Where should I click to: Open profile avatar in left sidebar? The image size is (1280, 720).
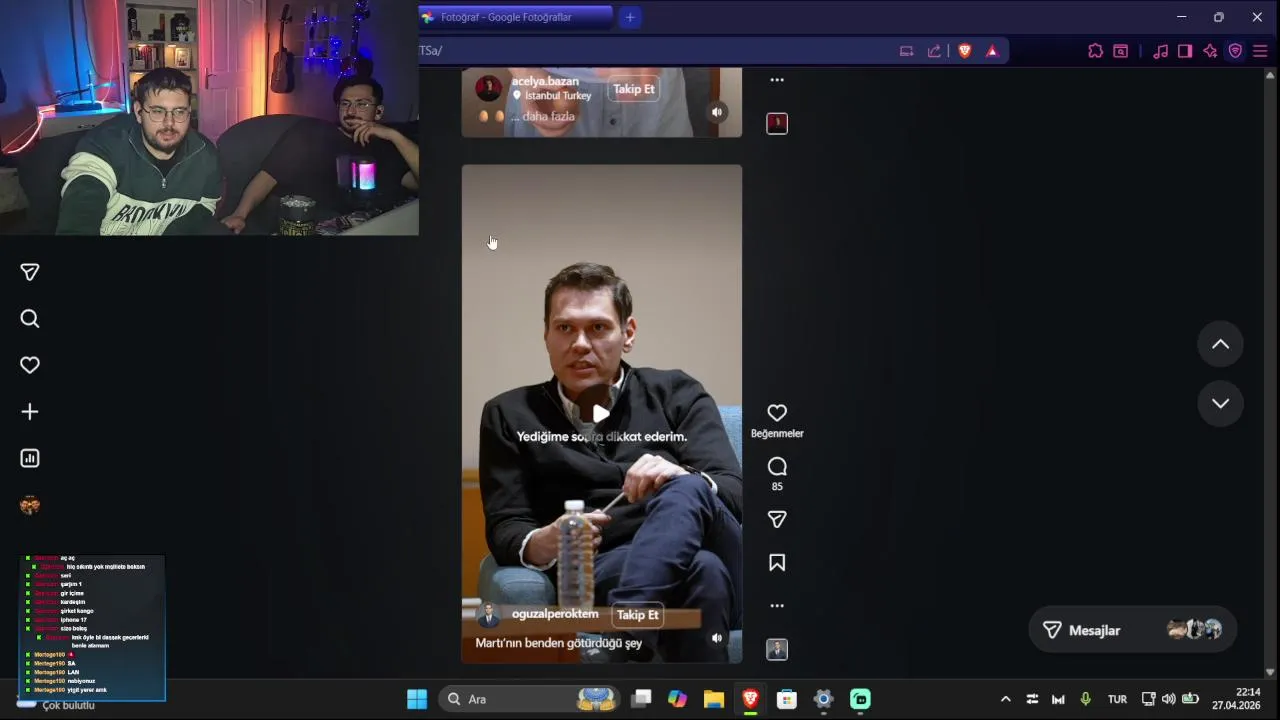pos(30,505)
